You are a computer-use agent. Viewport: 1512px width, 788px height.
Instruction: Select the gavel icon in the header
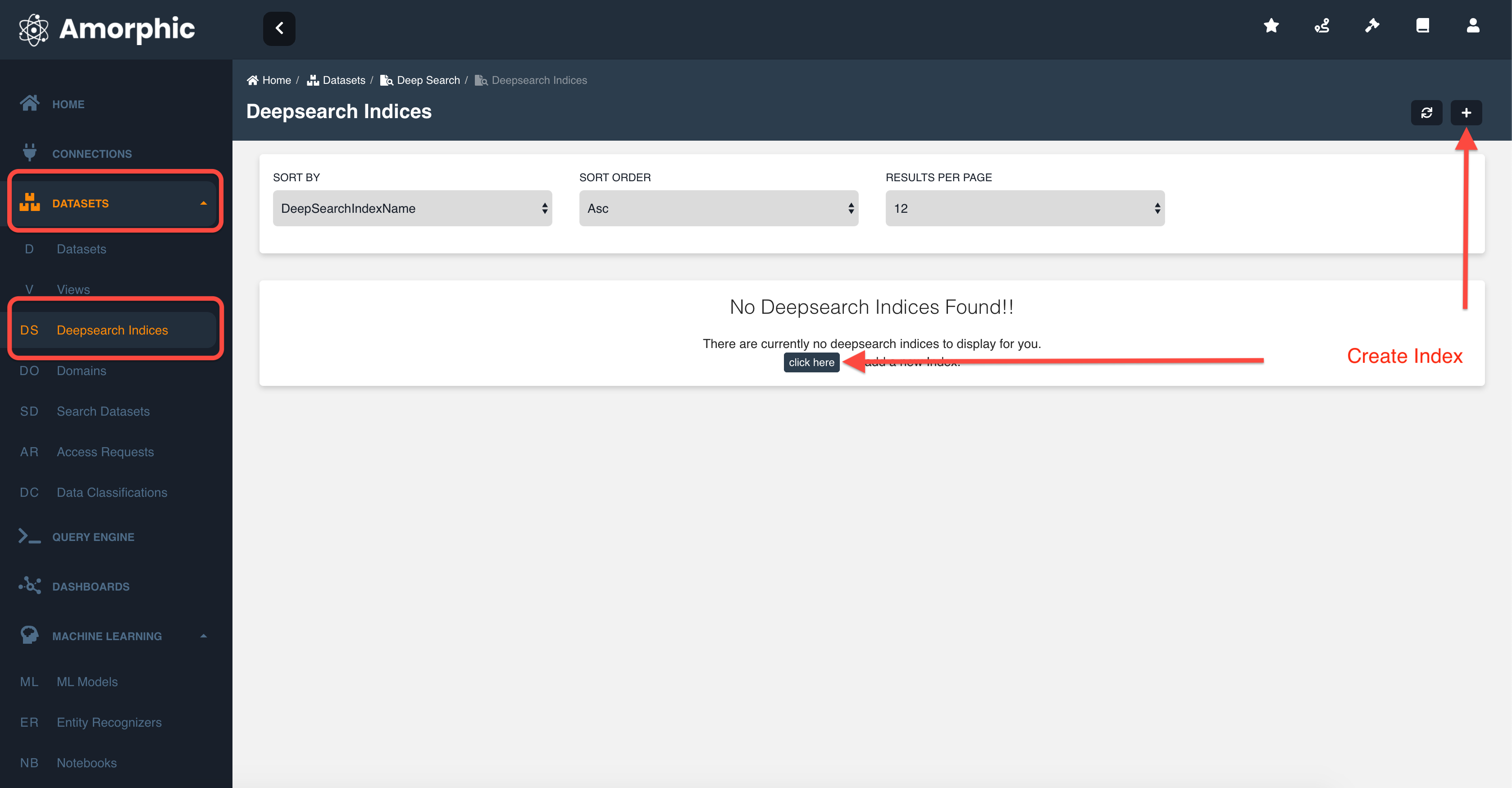(1372, 26)
